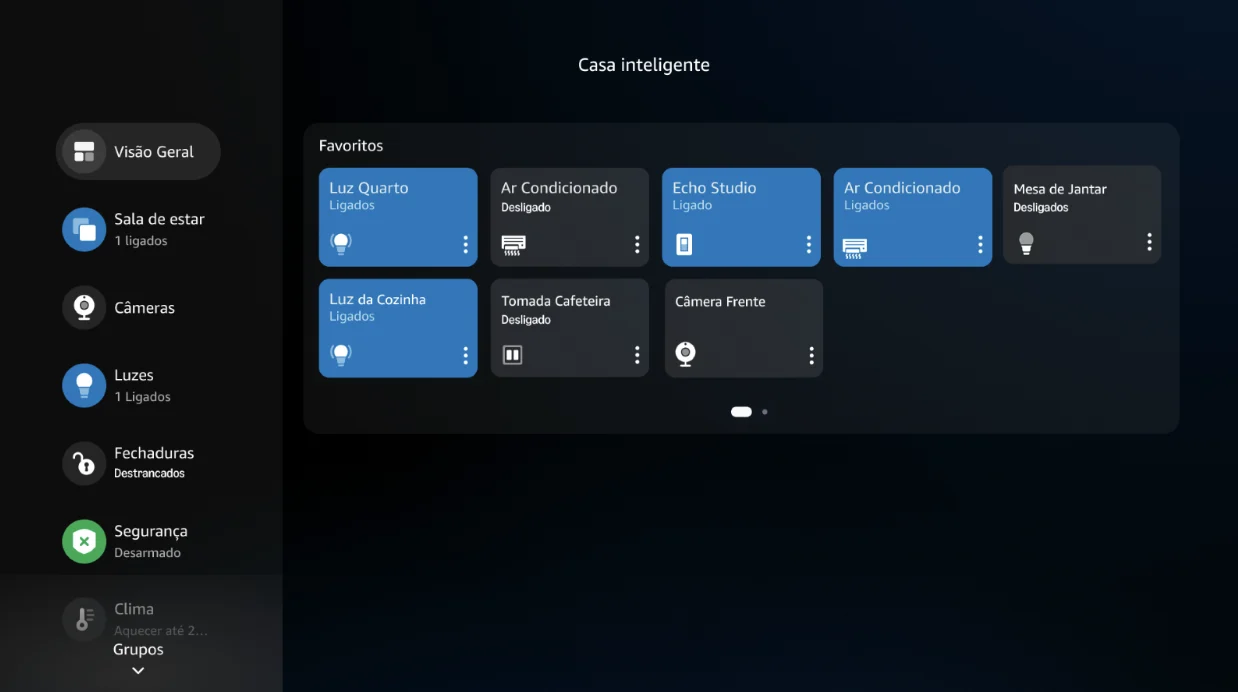The height and width of the screenshot is (692, 1238).
Task: Toggle Luz da Cozinha bulb icon
Action: coord(341,354)
